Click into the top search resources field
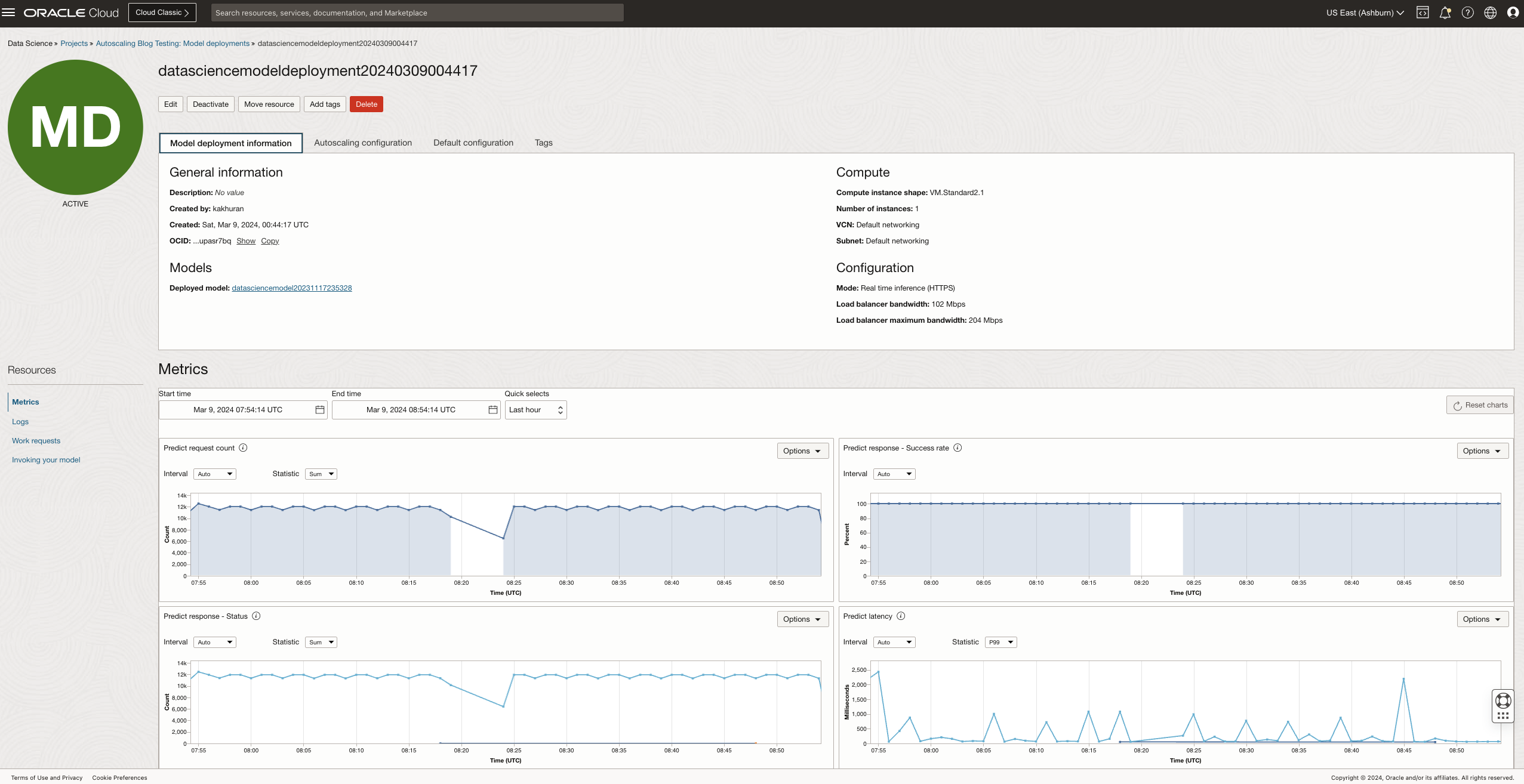The image size is (1524, 784). [417, 13]
